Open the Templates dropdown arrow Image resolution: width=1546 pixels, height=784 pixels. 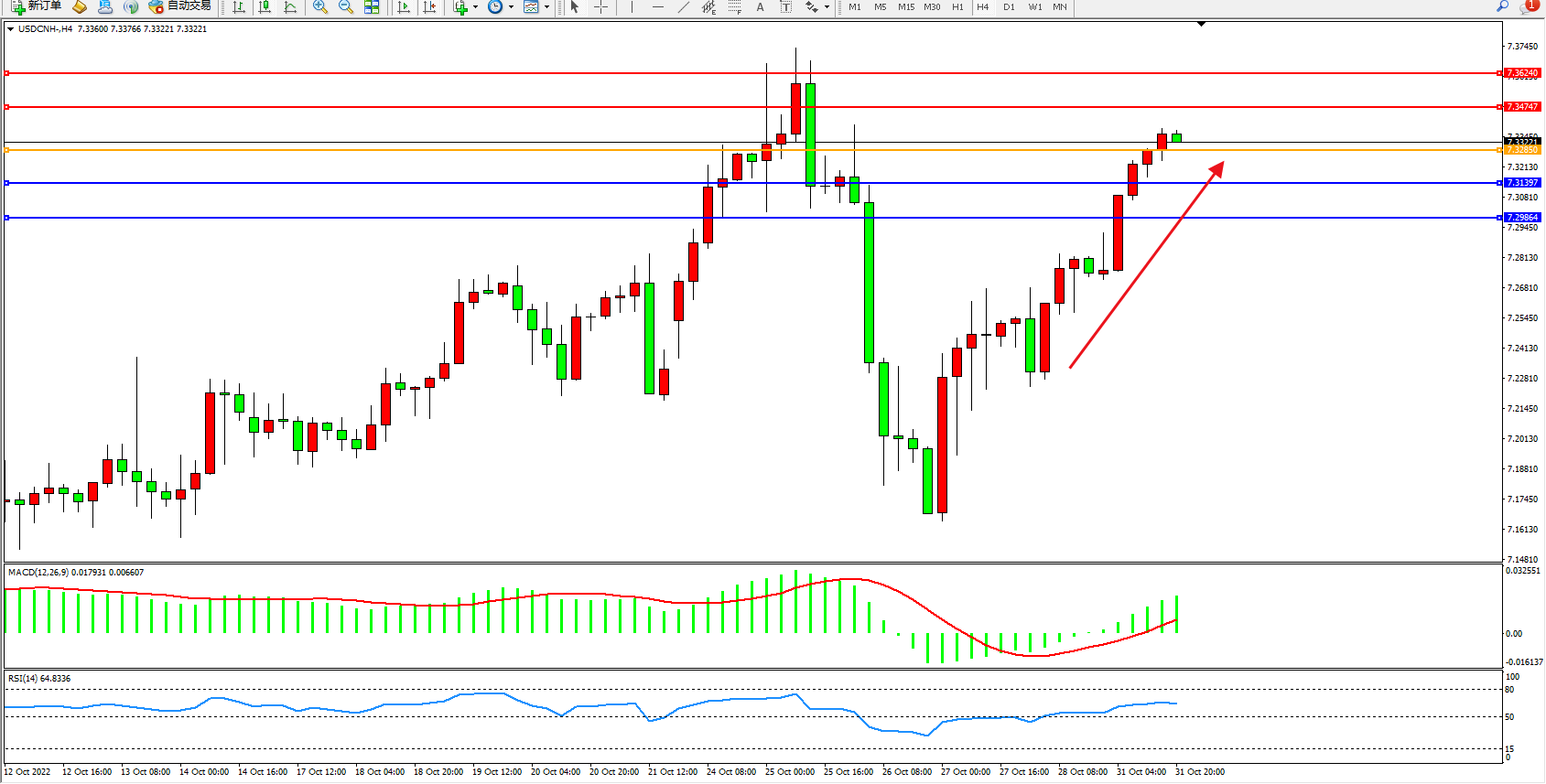click(x=547, y=6)
